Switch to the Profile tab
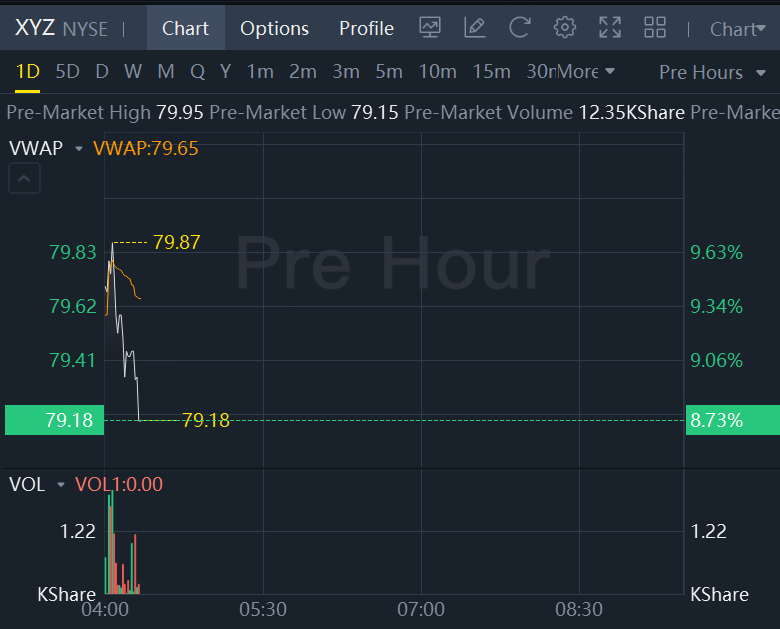 [366, 28]
